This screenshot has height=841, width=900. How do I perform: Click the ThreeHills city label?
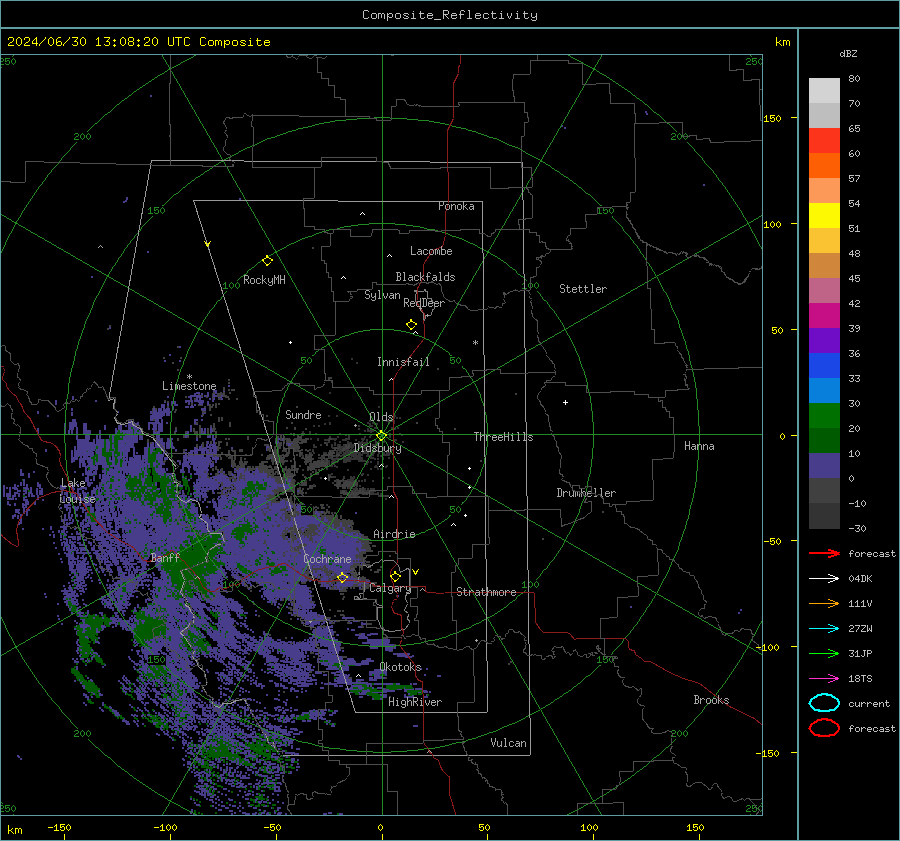coord(503,437)
